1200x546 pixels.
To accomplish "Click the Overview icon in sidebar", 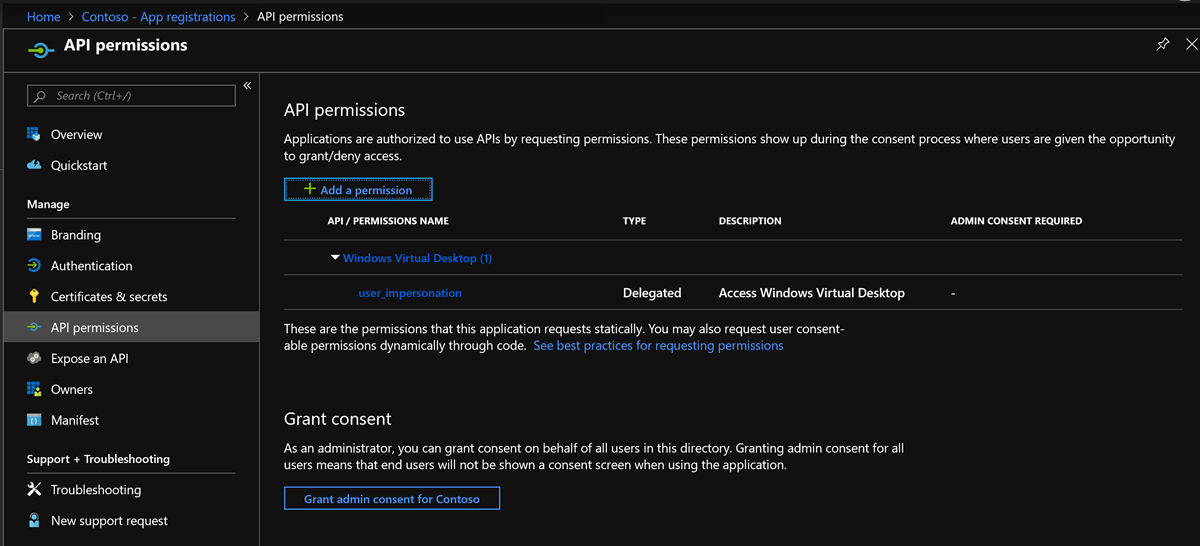I will click(x=34, y=134).
